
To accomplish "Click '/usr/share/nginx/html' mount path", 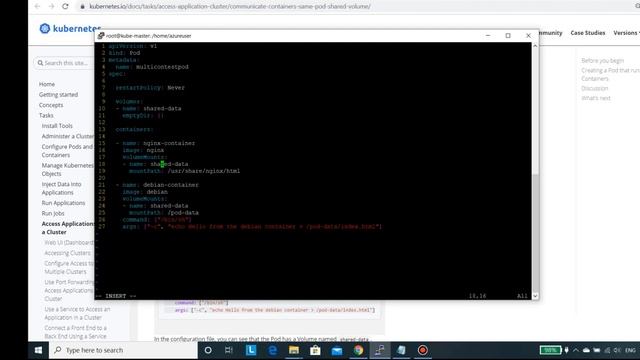I will 204,171.
